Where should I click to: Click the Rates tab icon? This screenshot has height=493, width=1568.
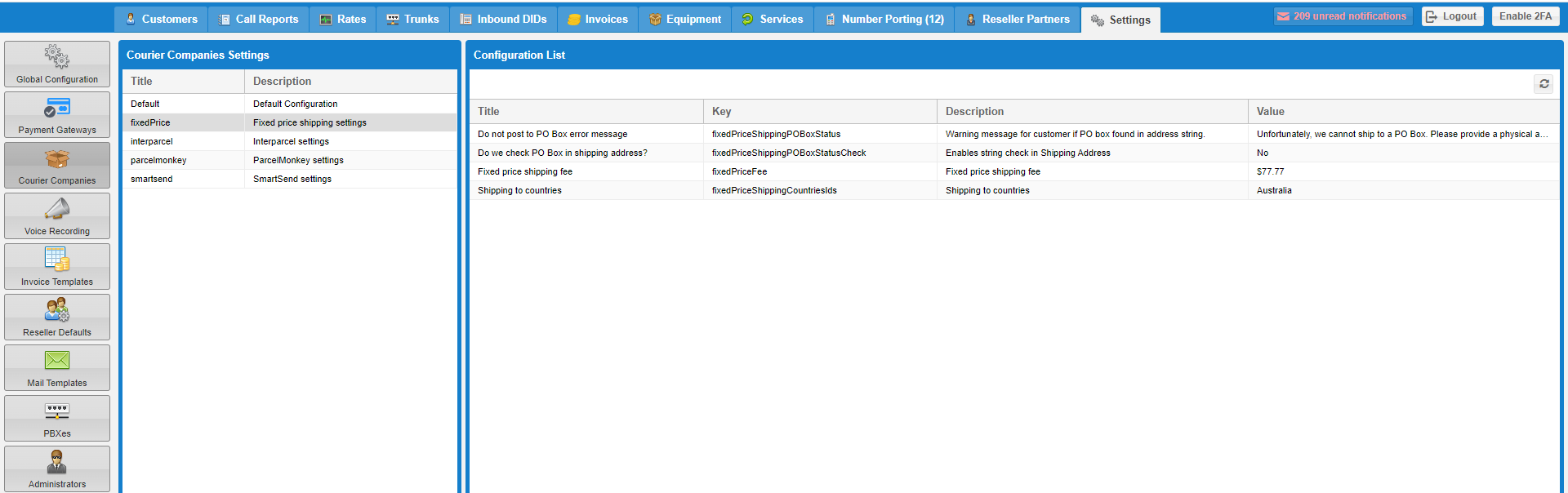tap(326, 20)
